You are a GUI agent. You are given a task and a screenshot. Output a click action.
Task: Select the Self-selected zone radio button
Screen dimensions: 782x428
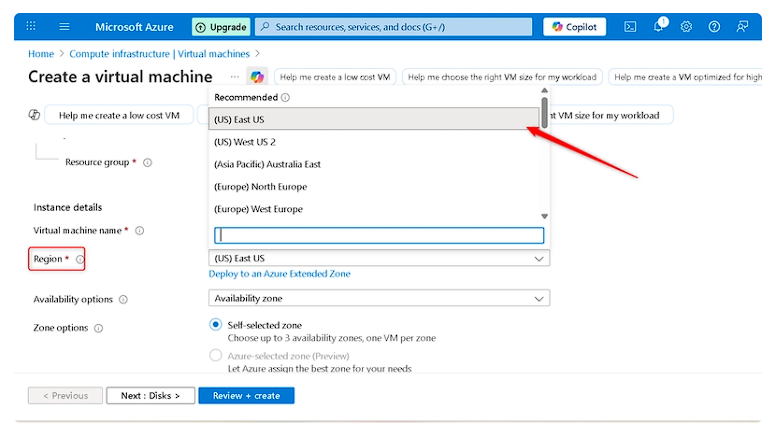click(216, 325)
